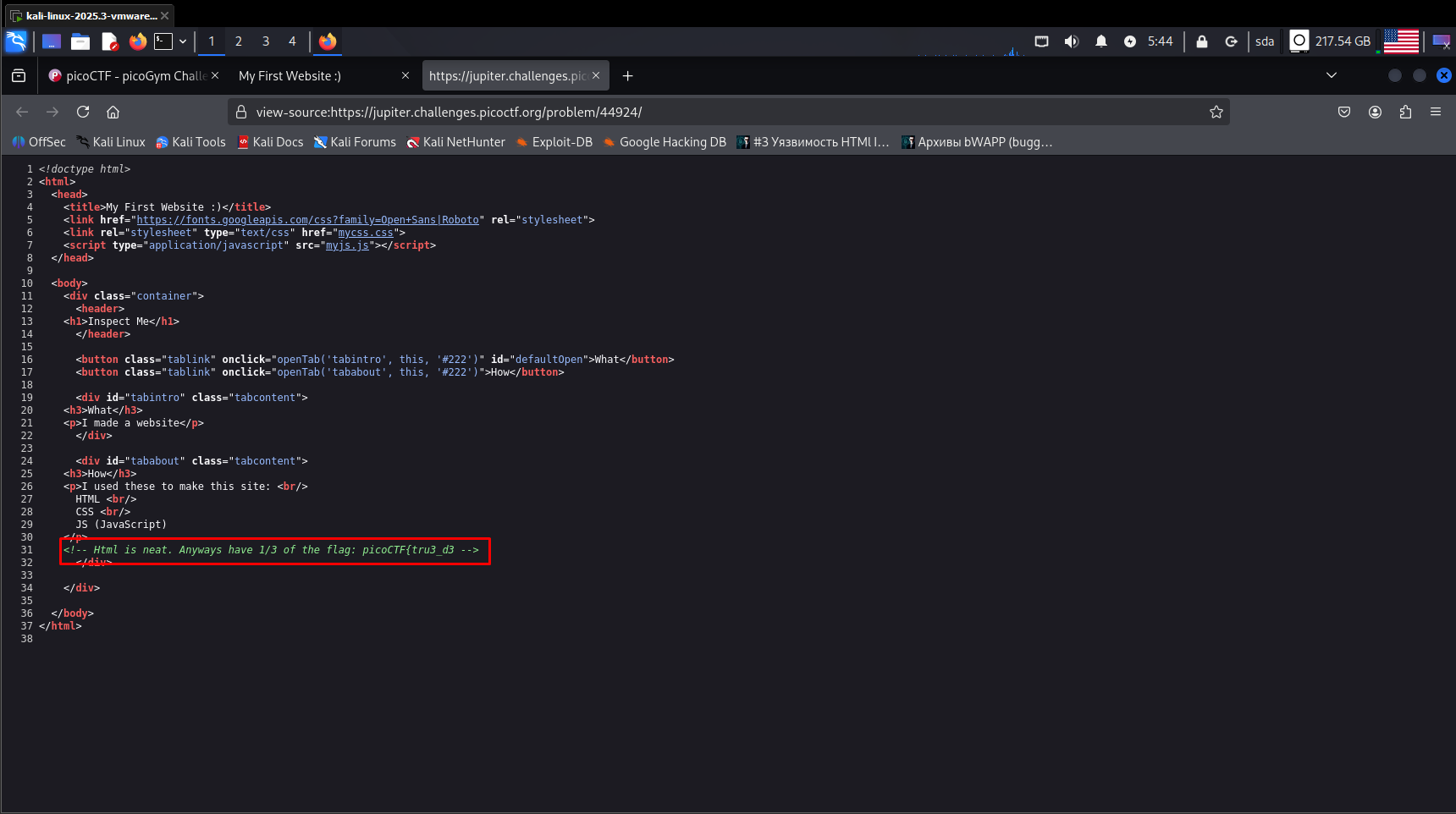The width and height of the screenshot is (1456, 814).
Task: Click the volume icon in system panel
Action: click(1071, 41)
